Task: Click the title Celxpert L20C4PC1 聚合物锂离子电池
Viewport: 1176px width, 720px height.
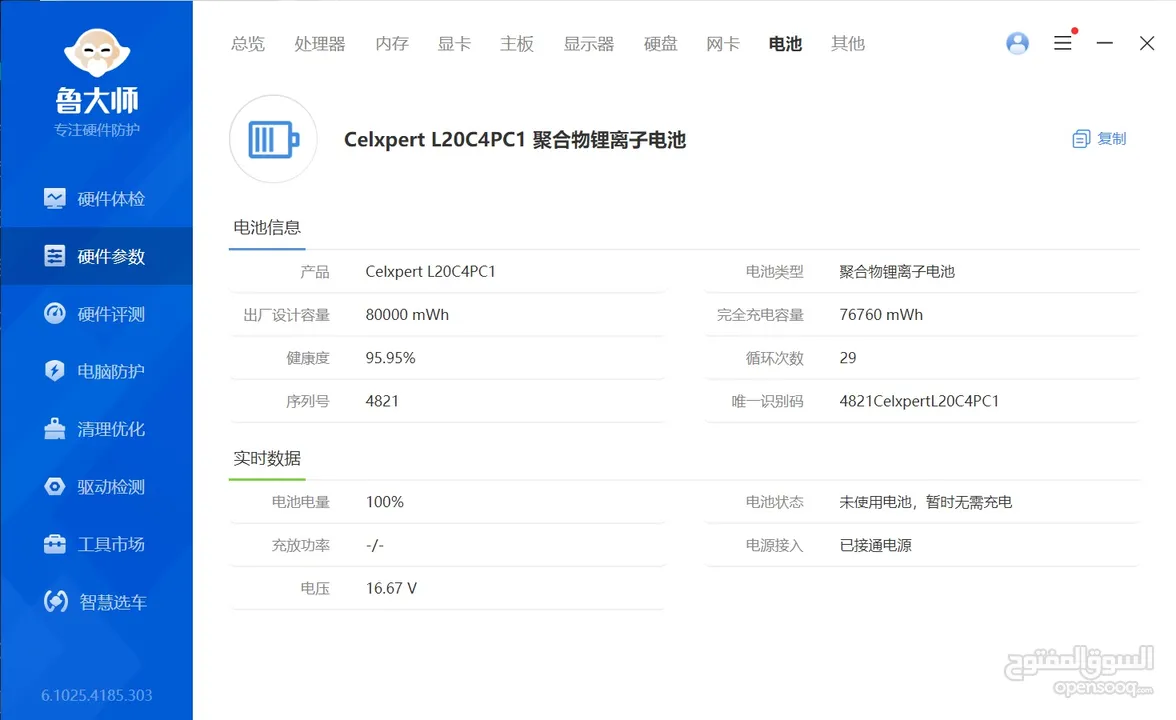Action: pos(515,140)
